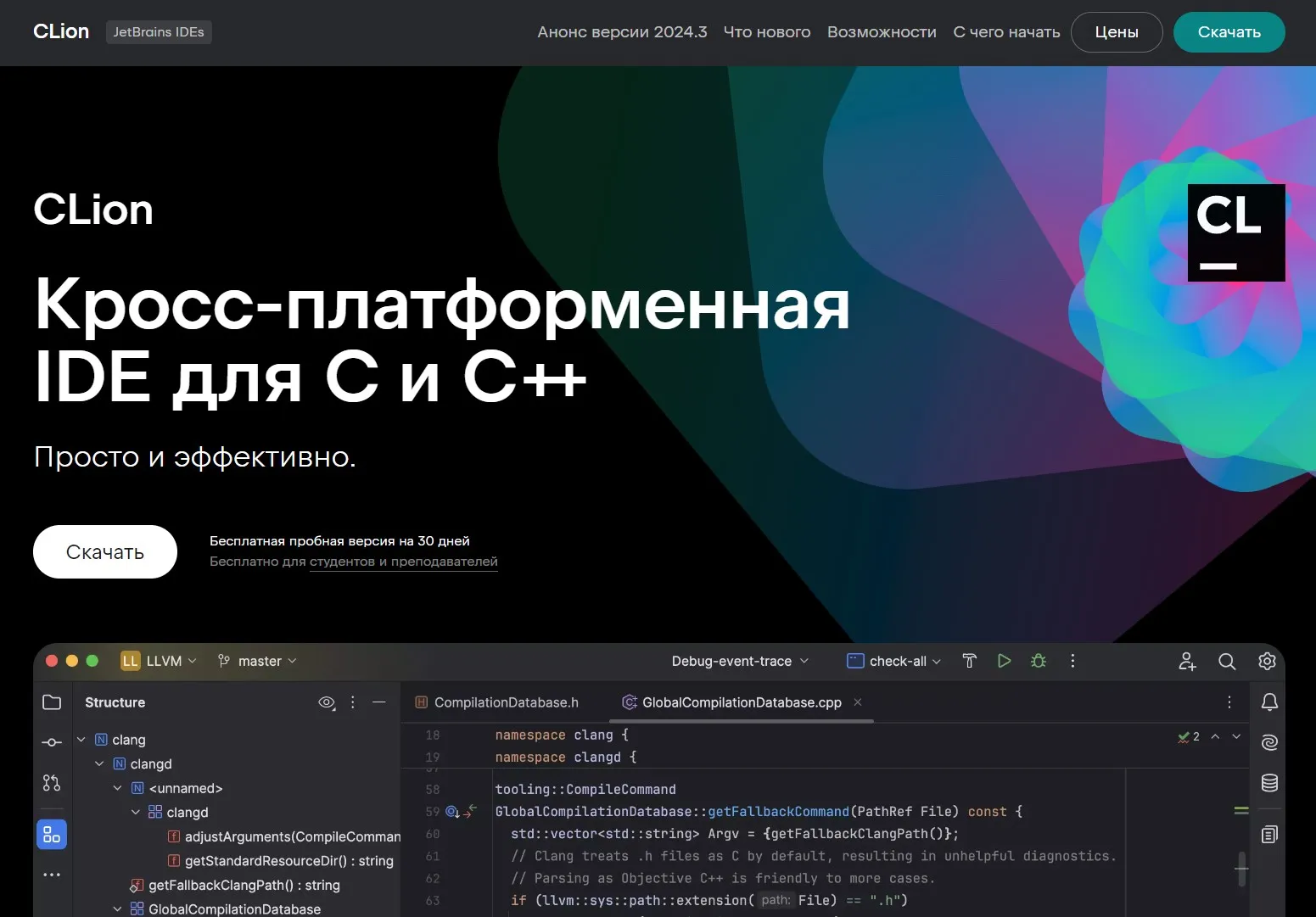Open the AI Assistant spiral icon
Screen dimensions: 1316x917
pos(1270,742)
